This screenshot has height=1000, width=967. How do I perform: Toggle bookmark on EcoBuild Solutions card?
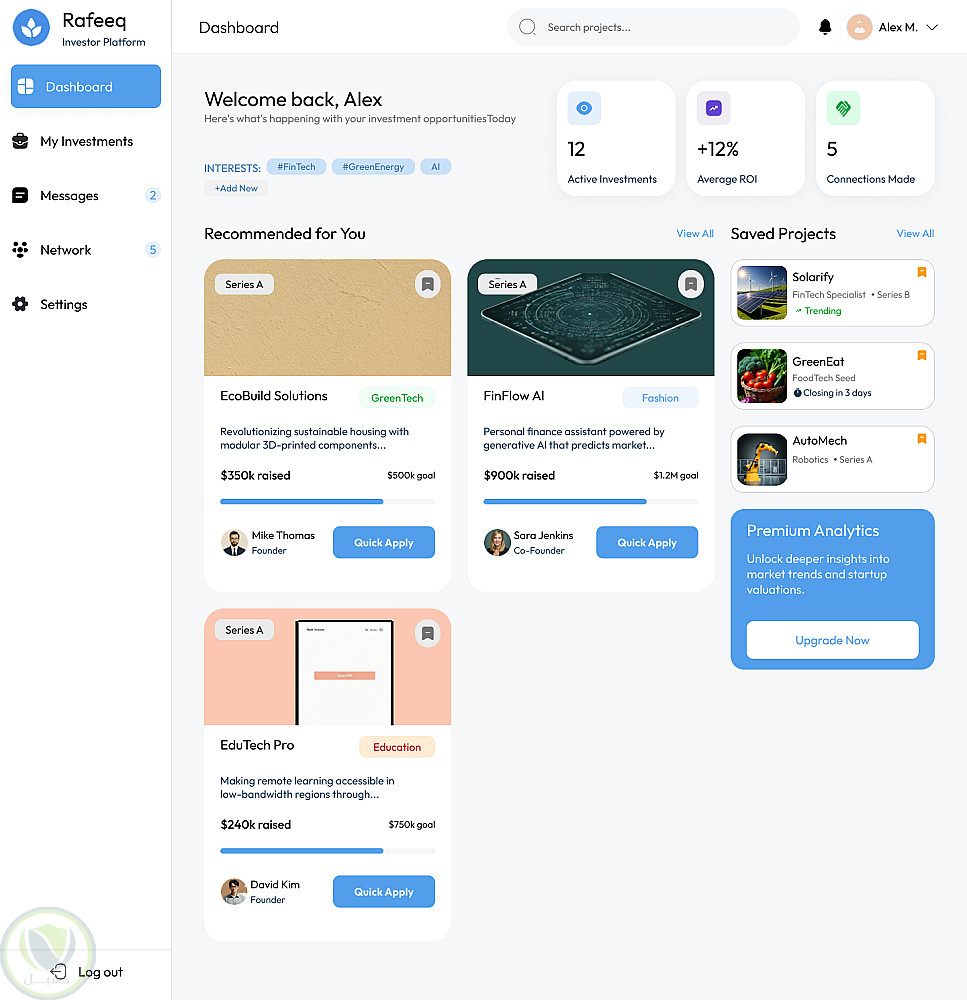(427, 284)
